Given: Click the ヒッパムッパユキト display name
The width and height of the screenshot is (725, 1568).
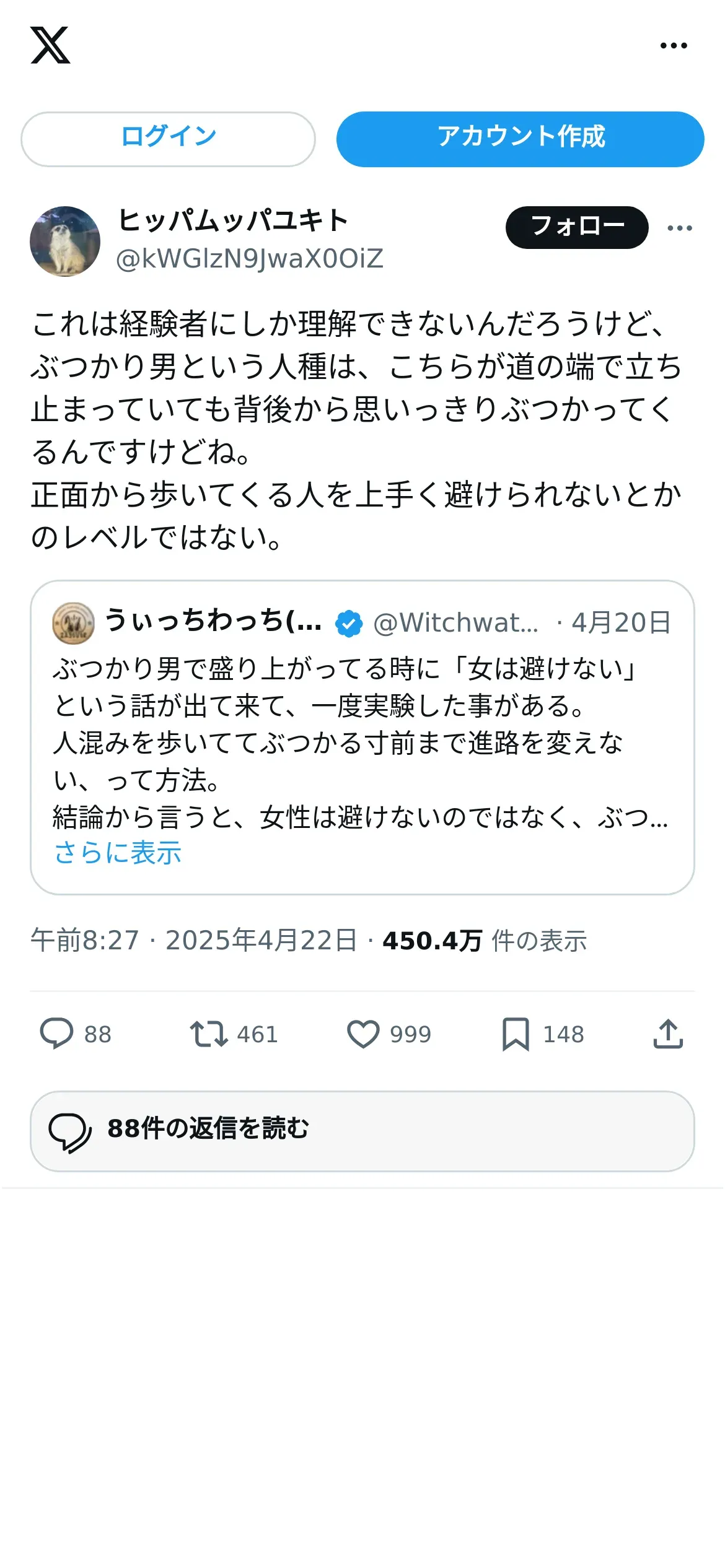Looking at the screenshot, I should (x=233, y=220).
